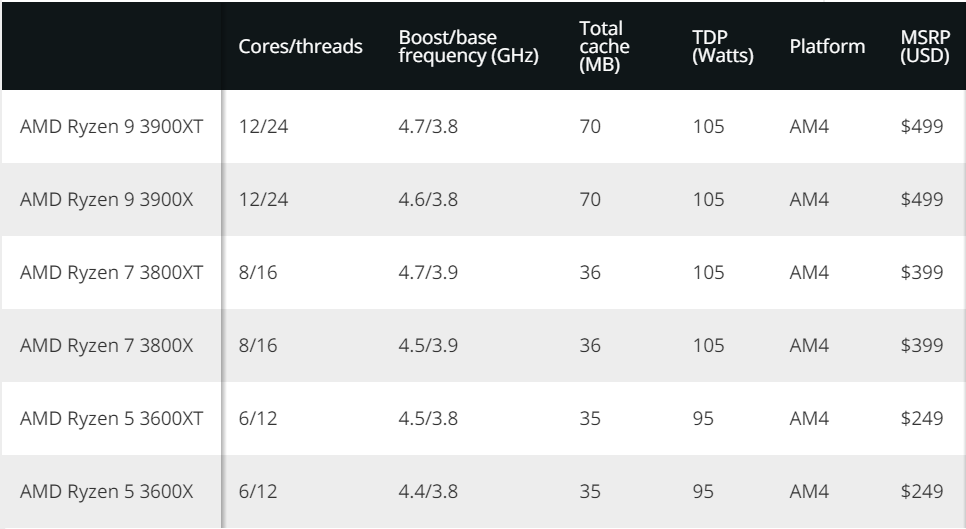Select the 4.4/3.8 frequency cell
This screenshot has height=529, width=966.
coord(428,491)
